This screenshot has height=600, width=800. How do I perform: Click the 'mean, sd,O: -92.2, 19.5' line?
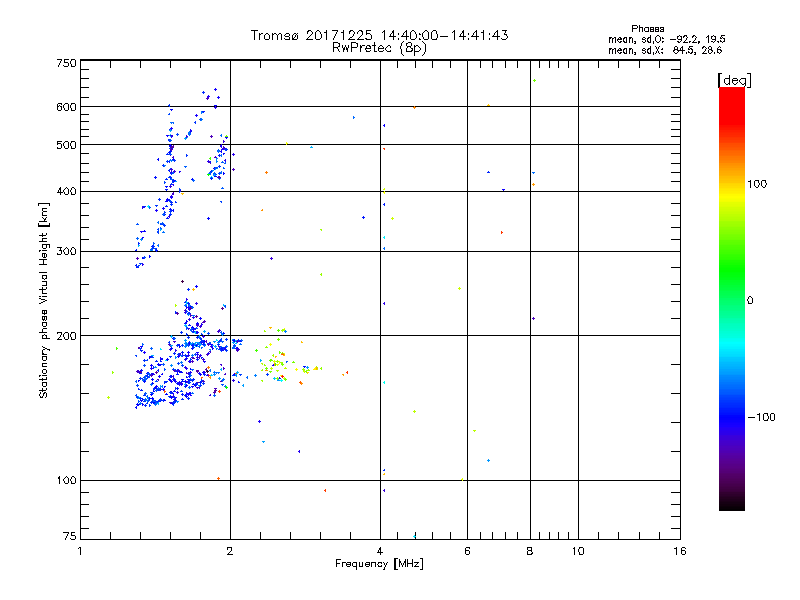[666, 39]
